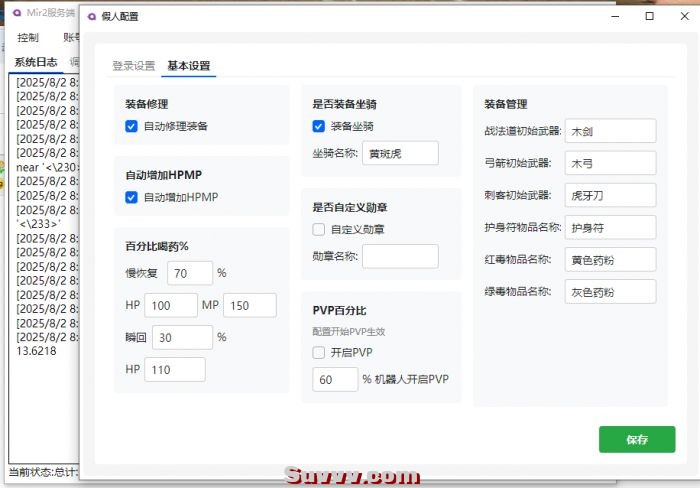The image size is (700, 488).
Task: Click the 机器人开启PVP label
Action: click(411, 380)
